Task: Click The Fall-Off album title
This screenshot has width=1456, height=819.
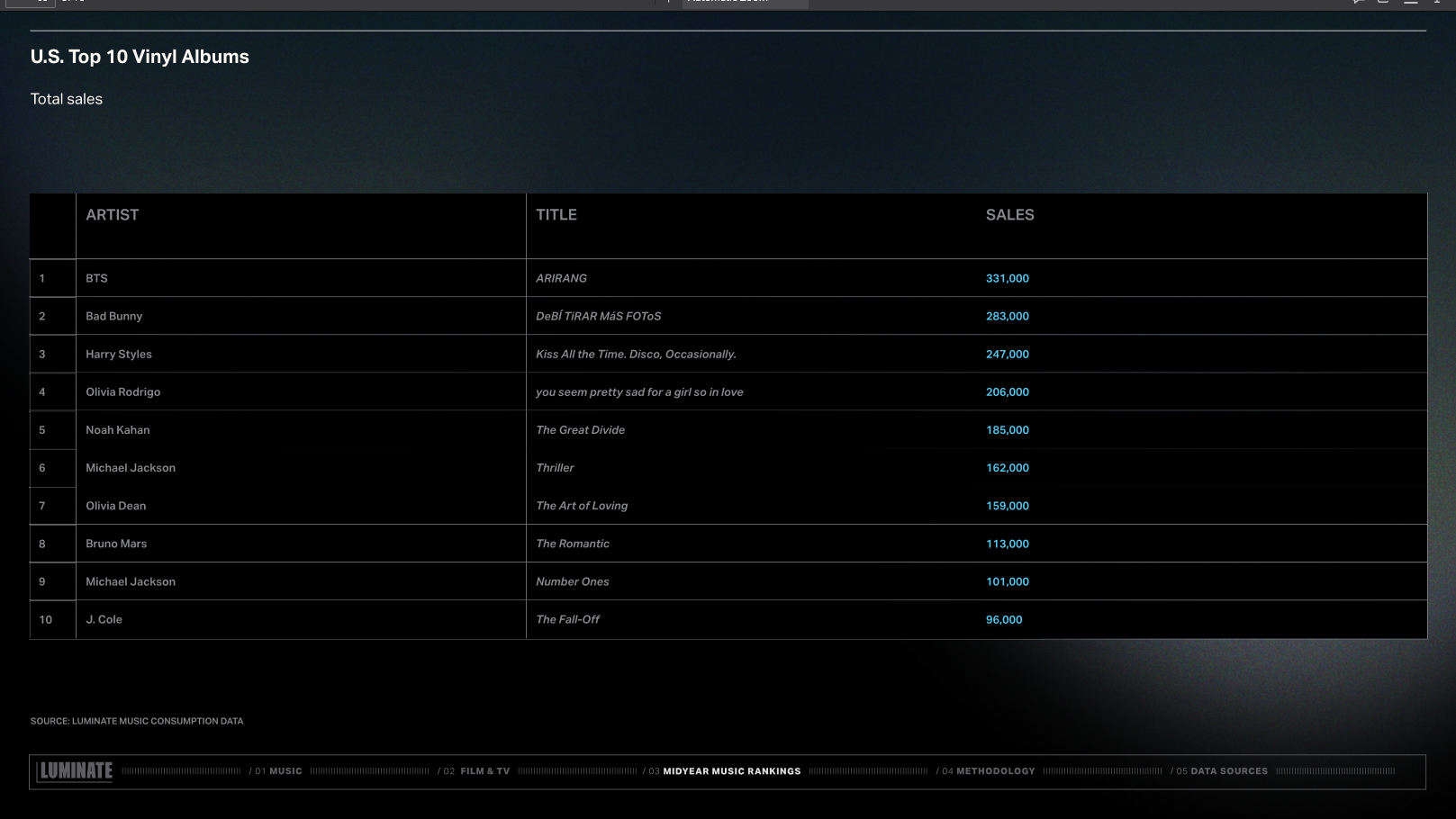Action: point(568,619)
